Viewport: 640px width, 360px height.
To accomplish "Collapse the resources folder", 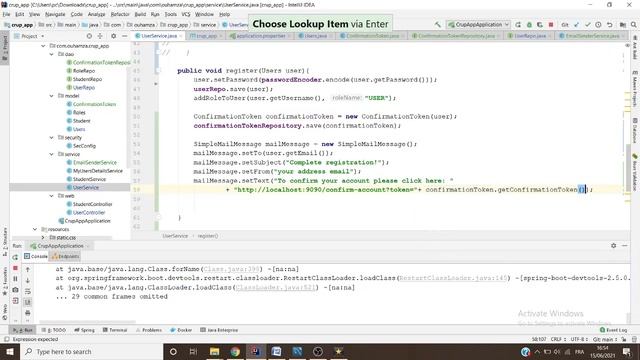I will [x=35, y=229].
